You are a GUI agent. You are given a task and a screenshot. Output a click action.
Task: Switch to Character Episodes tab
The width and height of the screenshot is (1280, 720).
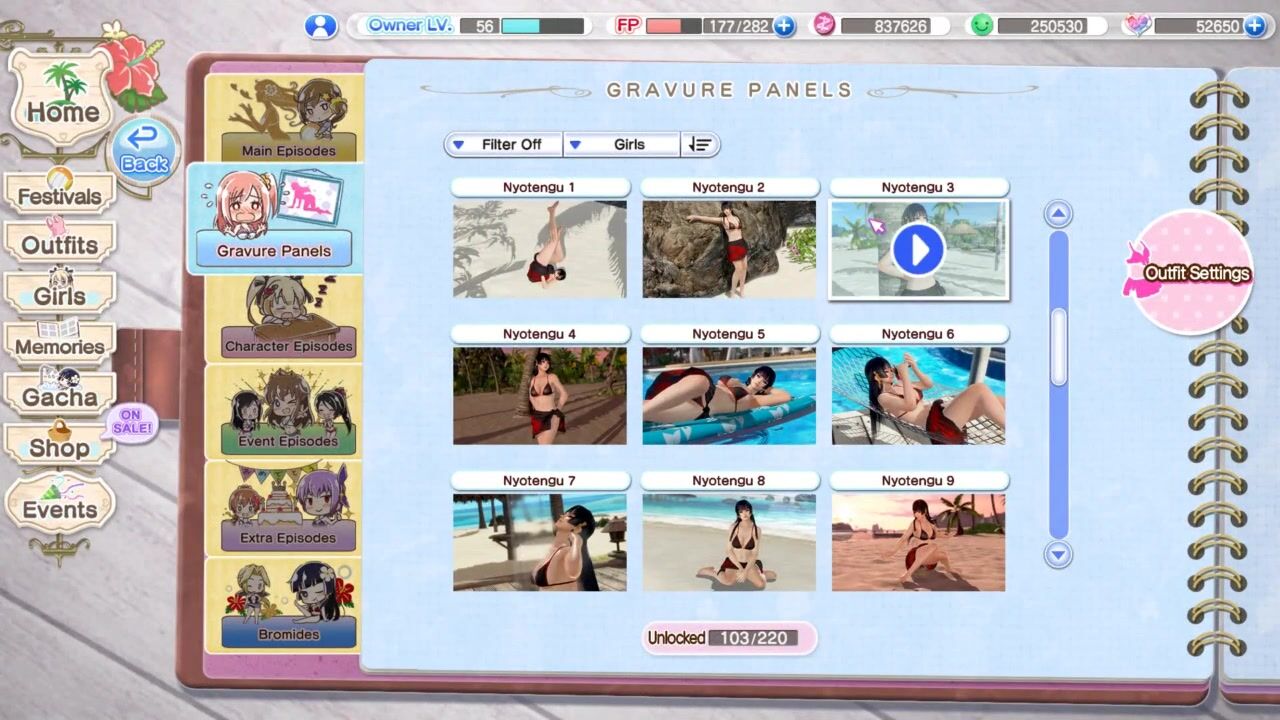(x=287, y=318)
